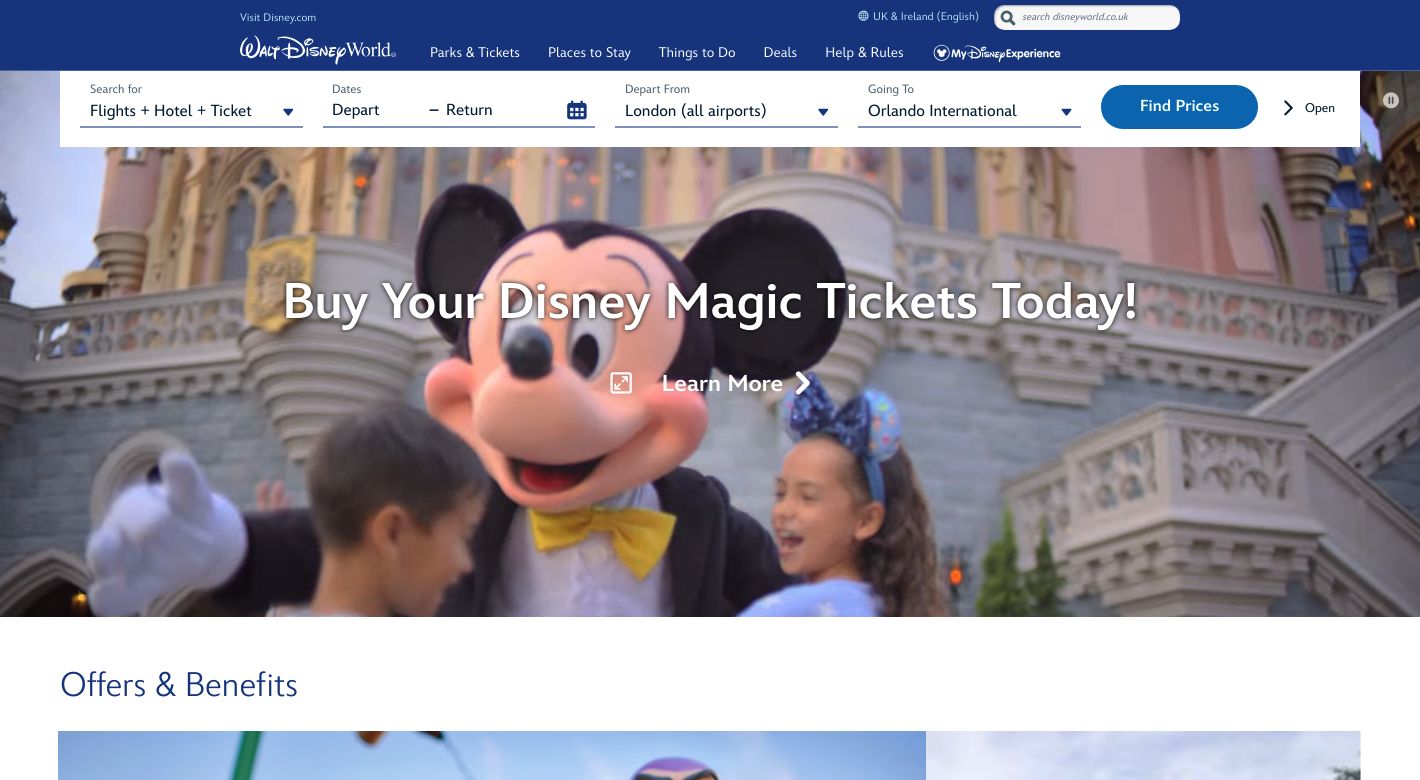Click the magnifying glass search icon
Viewport: 1420px width, 780px height.
pos(1008,18)
